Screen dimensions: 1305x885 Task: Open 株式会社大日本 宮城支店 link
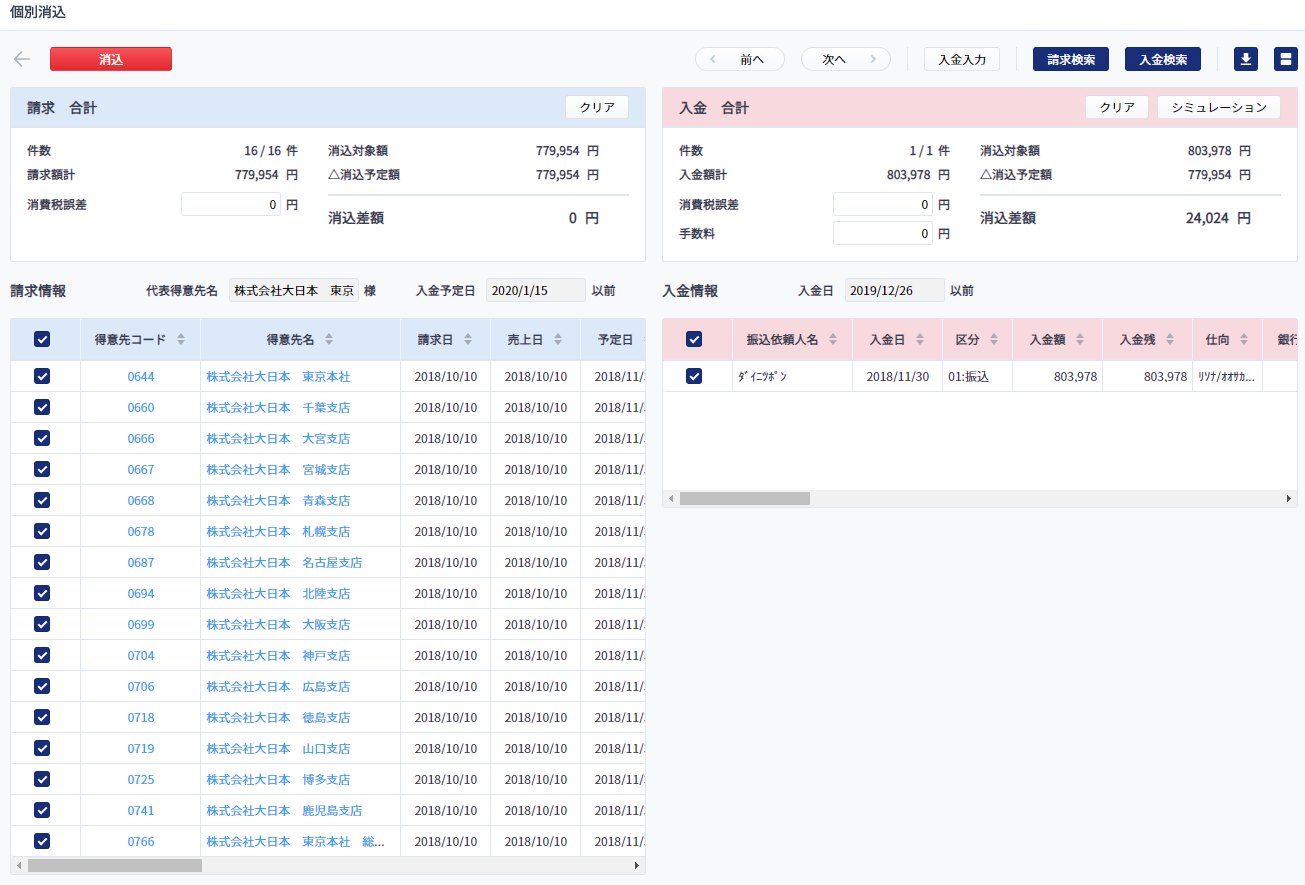coord(279,469)
